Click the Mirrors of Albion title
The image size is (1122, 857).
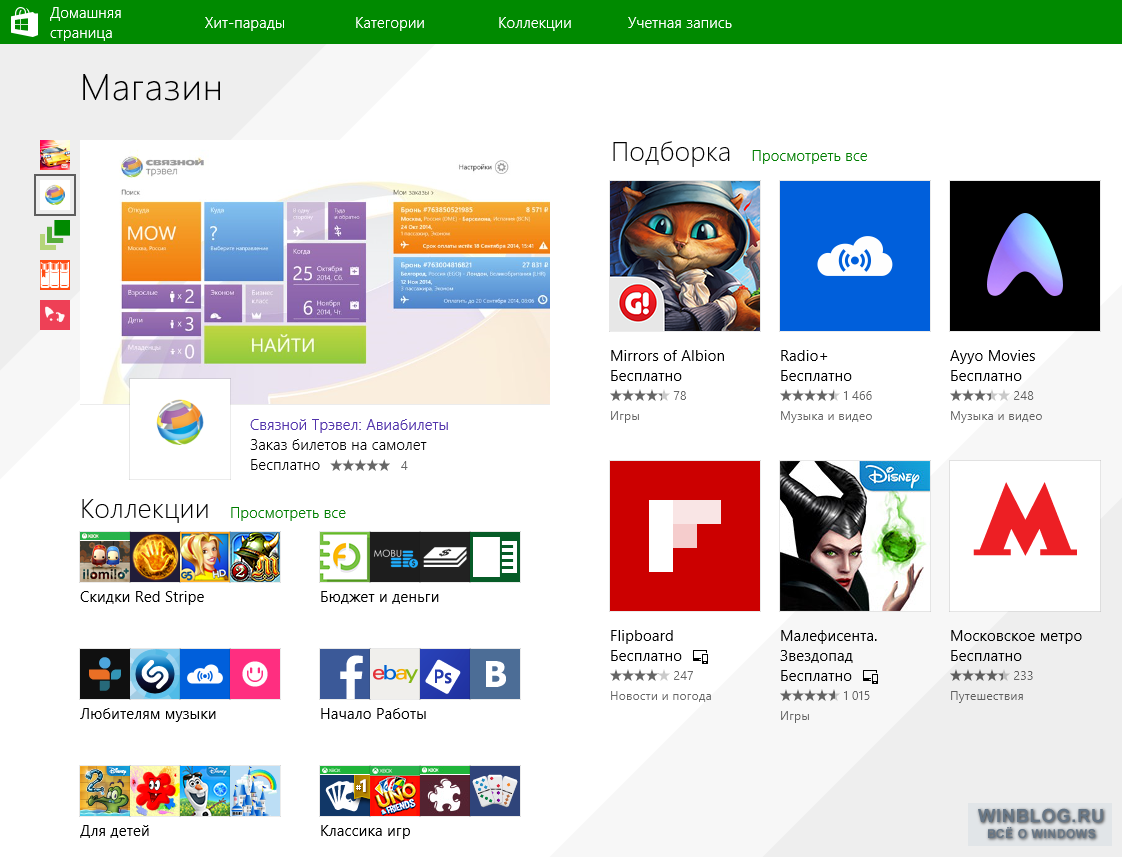click(x=667, y=356)
